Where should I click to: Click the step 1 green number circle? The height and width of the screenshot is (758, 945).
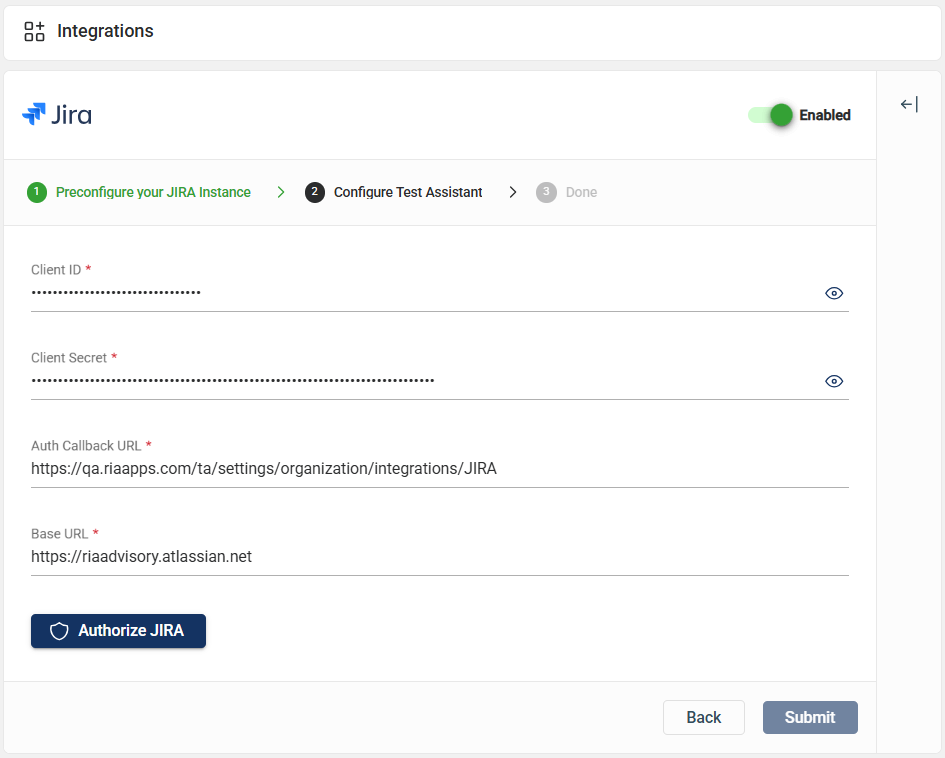[37, 192]
